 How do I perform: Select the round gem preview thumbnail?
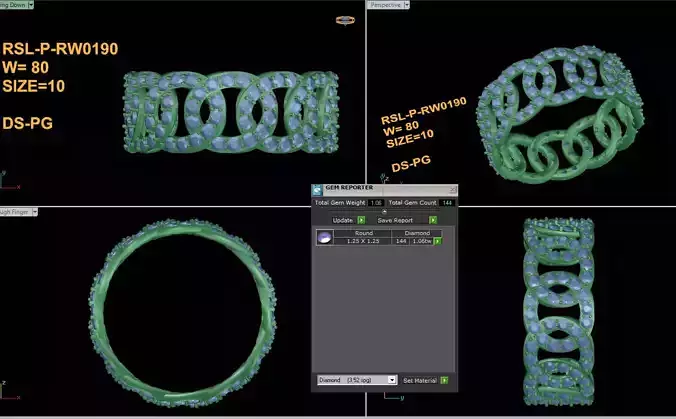[x=325, y=238]
